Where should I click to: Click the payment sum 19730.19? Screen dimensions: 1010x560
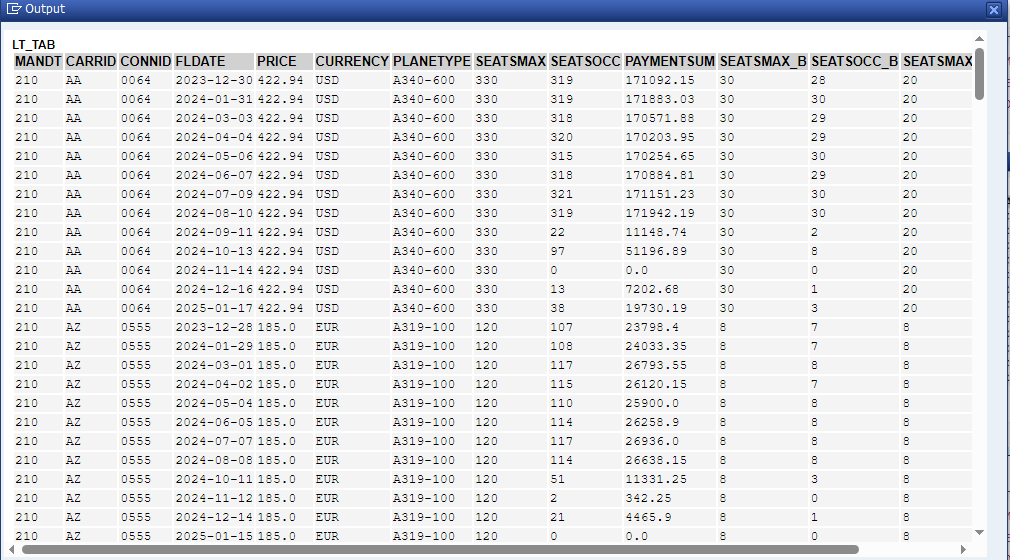point(656,309)
